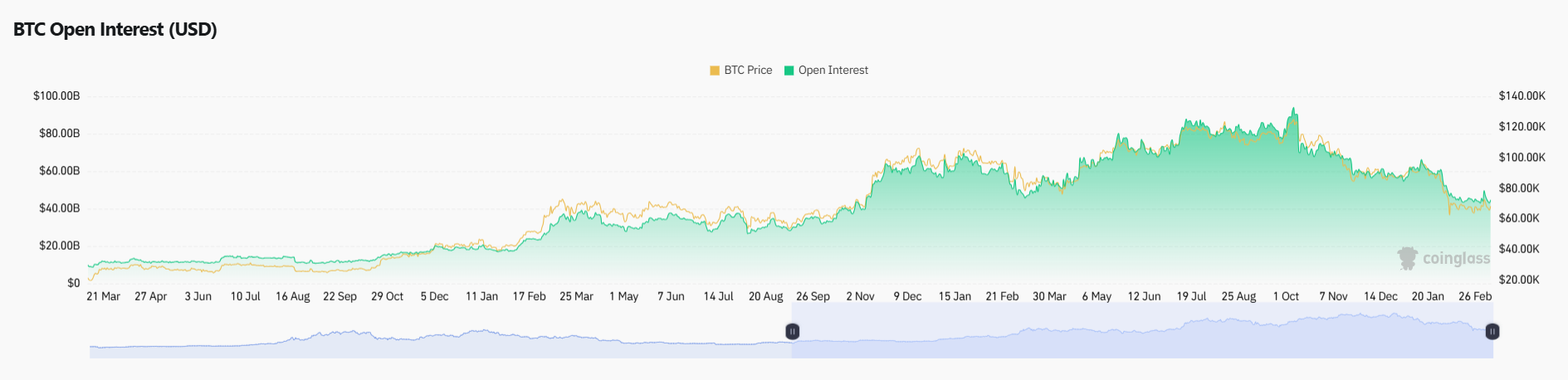Viewport: 1568px width, 380px height.
Task: Click the 7 Jun date label
Action: pos(672,296)
